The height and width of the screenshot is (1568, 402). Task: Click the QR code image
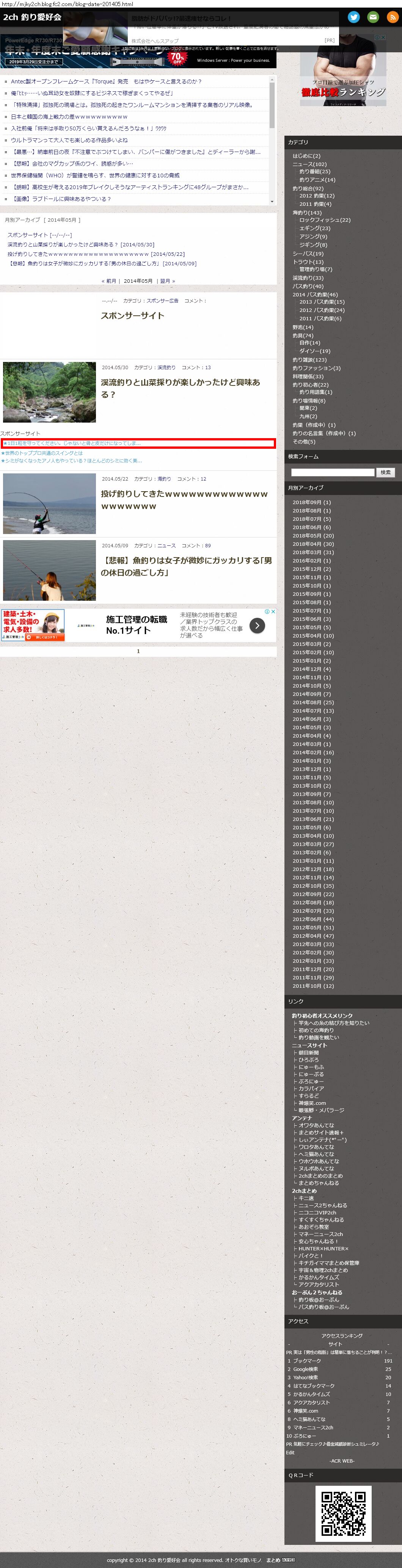pyautogui.click(x=343, y=1514)
